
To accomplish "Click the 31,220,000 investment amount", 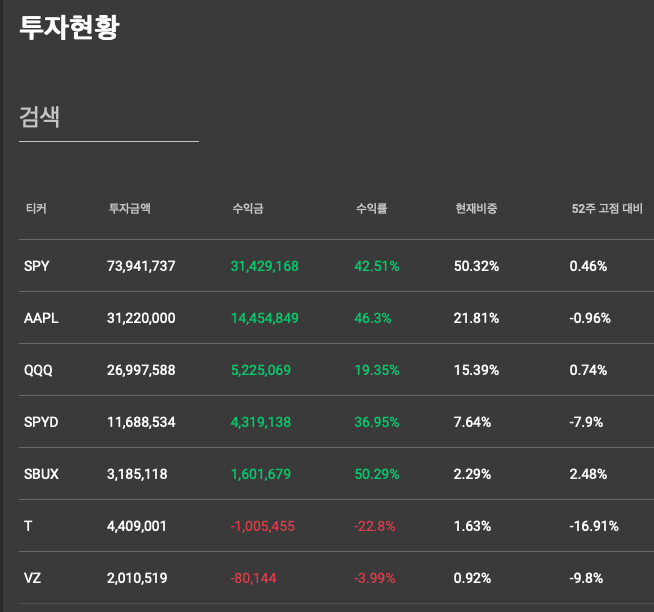I will 141,318.
